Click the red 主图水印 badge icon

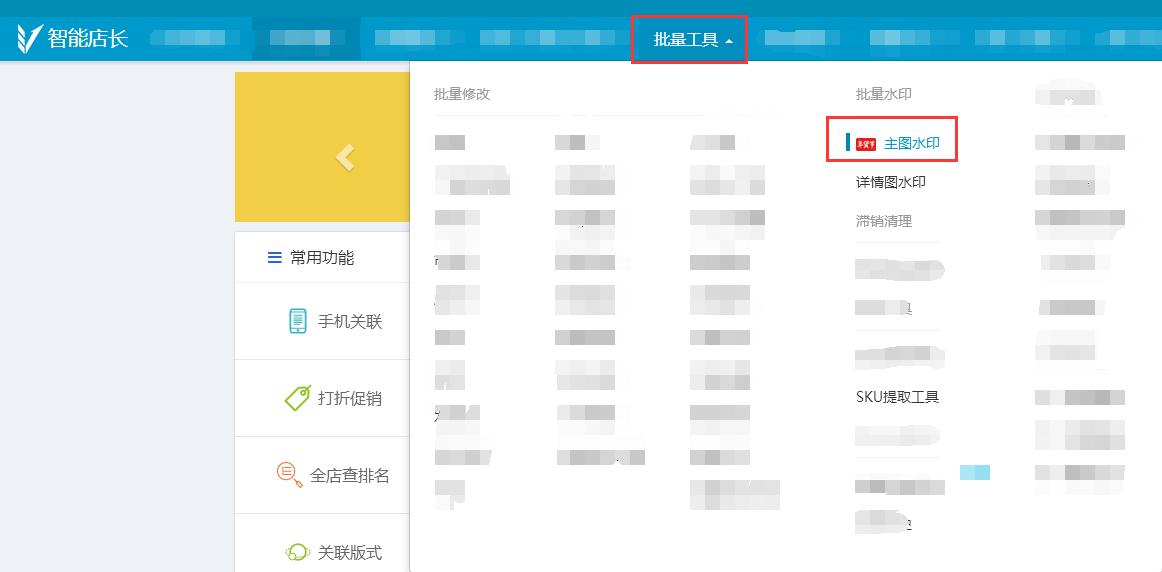click(866, 144)
